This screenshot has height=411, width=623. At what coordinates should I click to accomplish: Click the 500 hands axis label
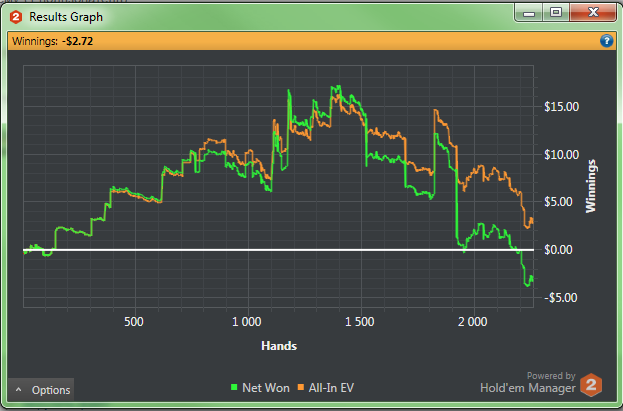tap(134, 322)
